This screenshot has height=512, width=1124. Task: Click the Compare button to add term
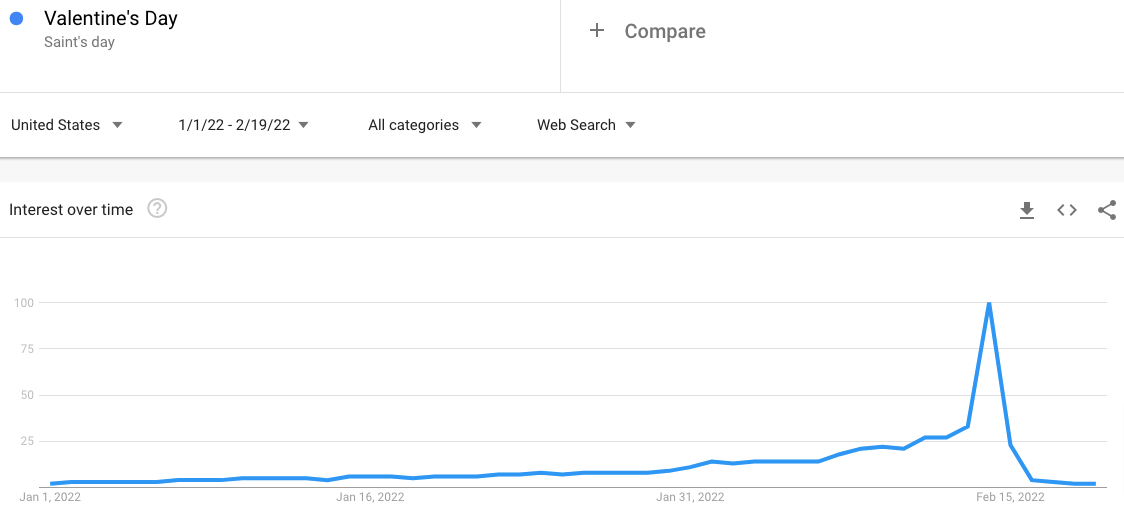pyautogui.click(x=665, y=31)
